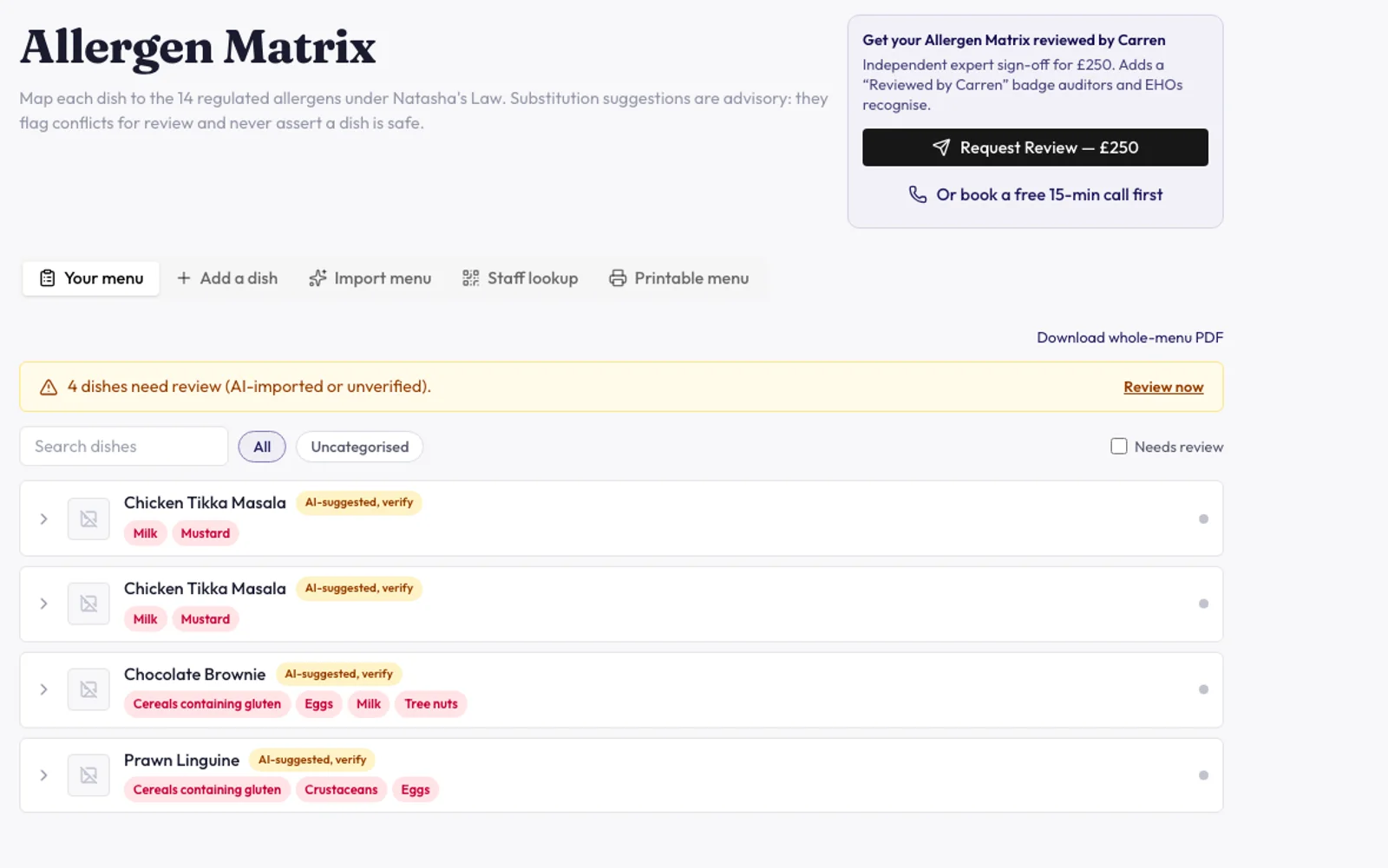The image size is (1388, 868).
Task: Switch to the Your menu tab
Action: tap(91, 278)
